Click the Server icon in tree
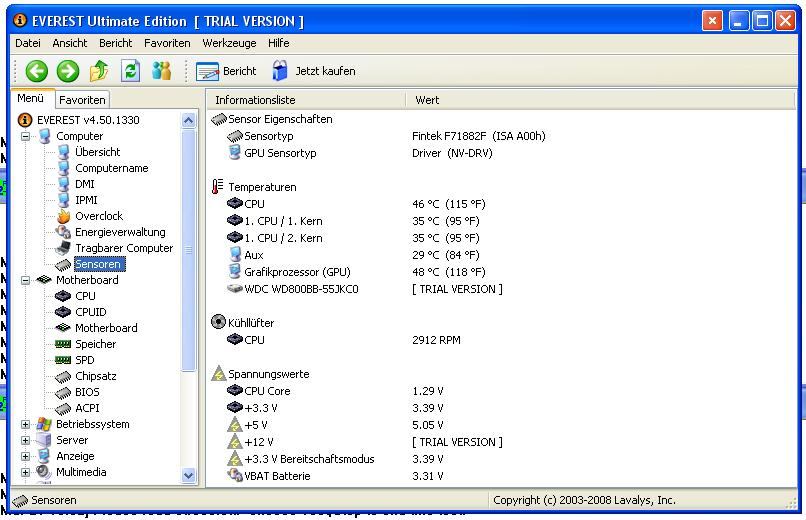 [44, 440]
